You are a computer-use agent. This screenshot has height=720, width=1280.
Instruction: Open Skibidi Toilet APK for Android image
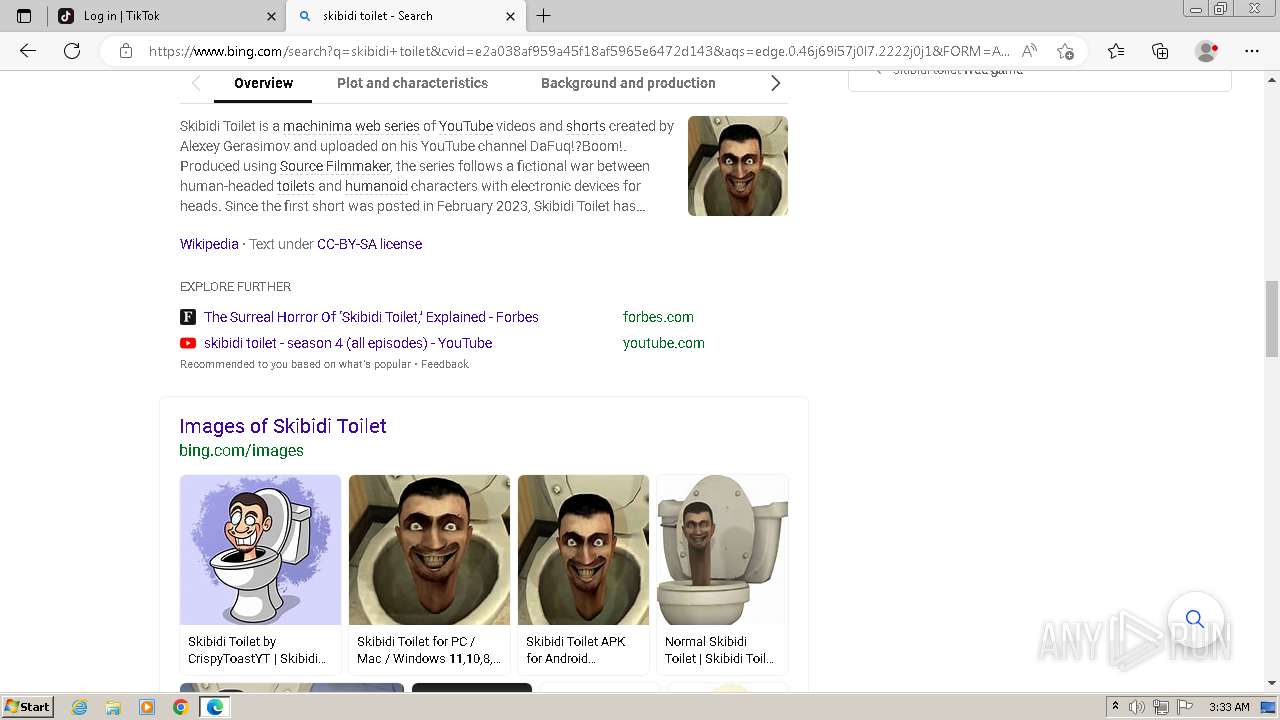[x=583, y=550]
